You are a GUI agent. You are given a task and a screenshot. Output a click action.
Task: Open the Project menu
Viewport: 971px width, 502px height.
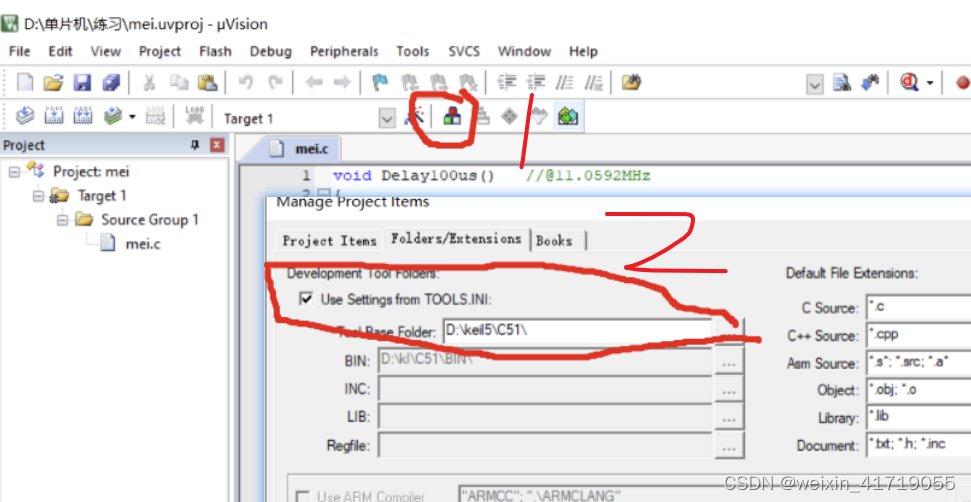[160, 51]
